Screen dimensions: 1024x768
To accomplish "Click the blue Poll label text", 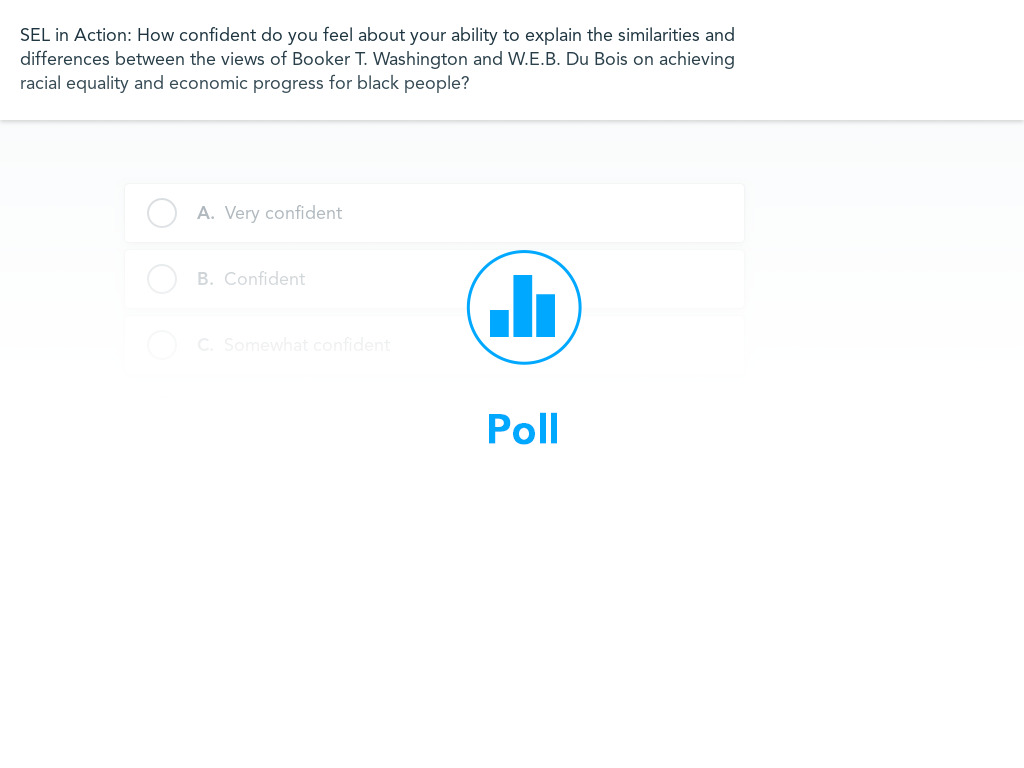I will click(523, 430).
